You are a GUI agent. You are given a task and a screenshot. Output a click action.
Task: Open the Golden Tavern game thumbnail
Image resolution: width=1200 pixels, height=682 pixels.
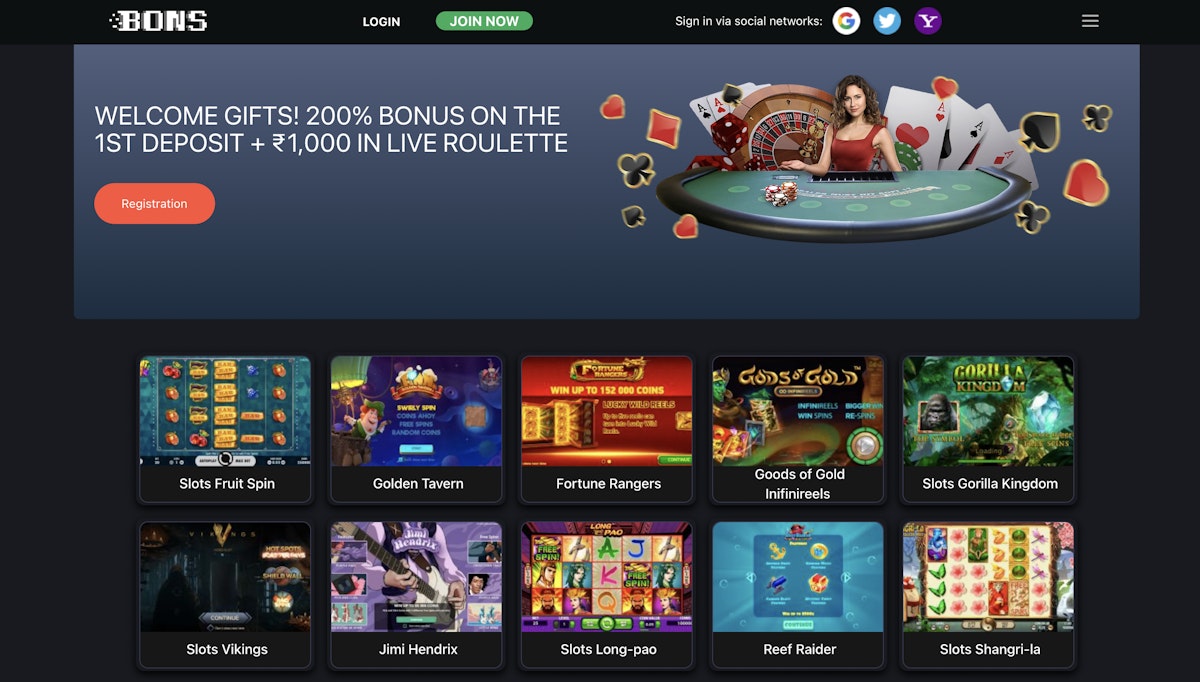tap(417, 411)
